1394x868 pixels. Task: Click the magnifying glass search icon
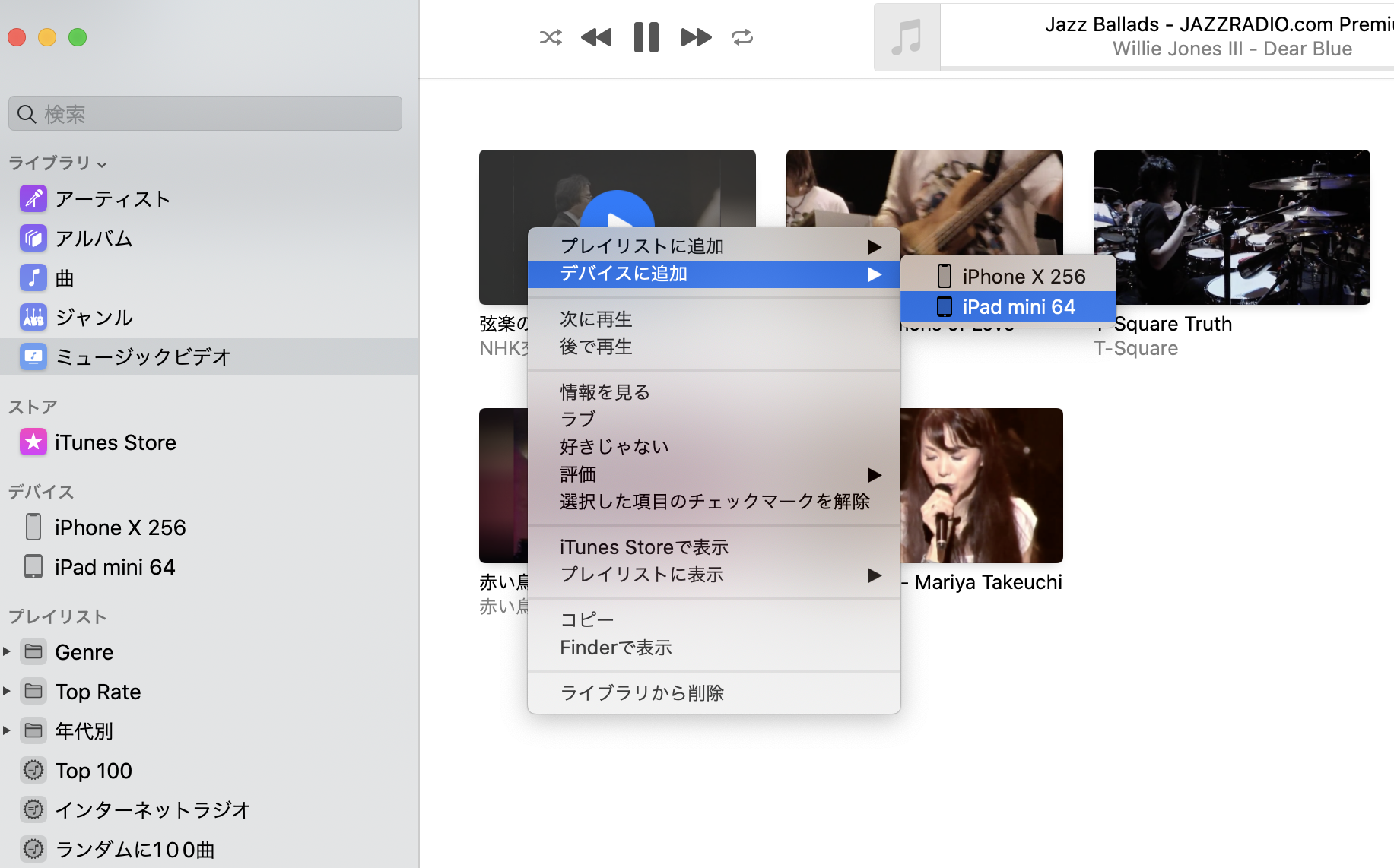tap(27, 114)
